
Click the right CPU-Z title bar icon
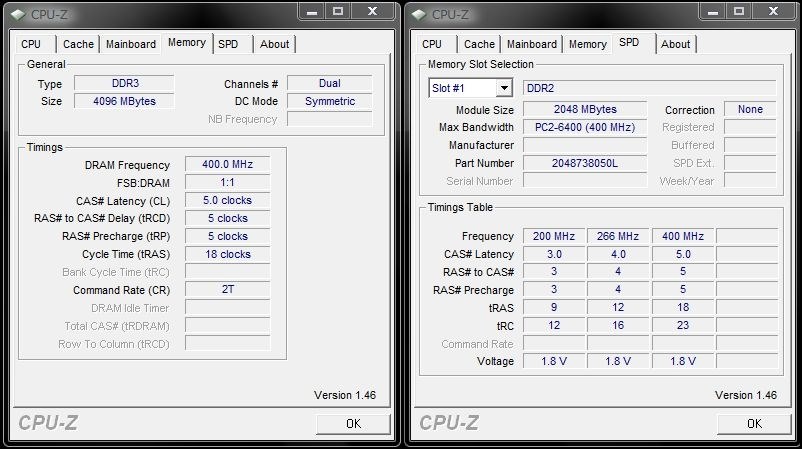pos(419,14)
